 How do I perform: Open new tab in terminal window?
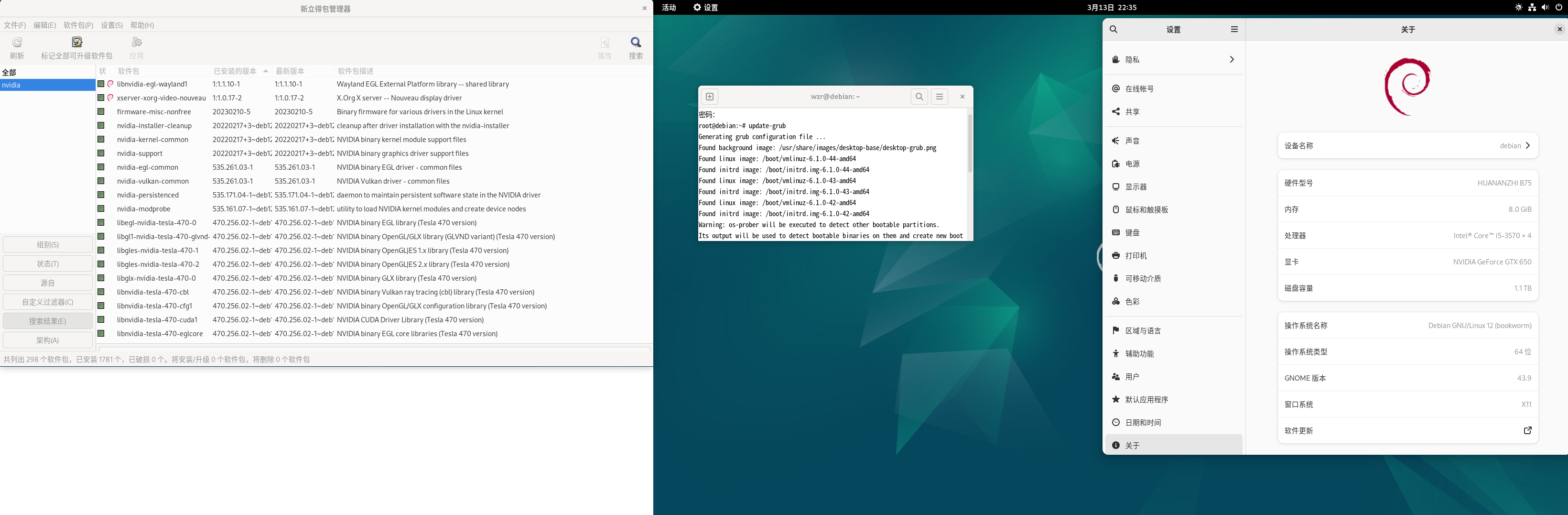coord(709,97)
